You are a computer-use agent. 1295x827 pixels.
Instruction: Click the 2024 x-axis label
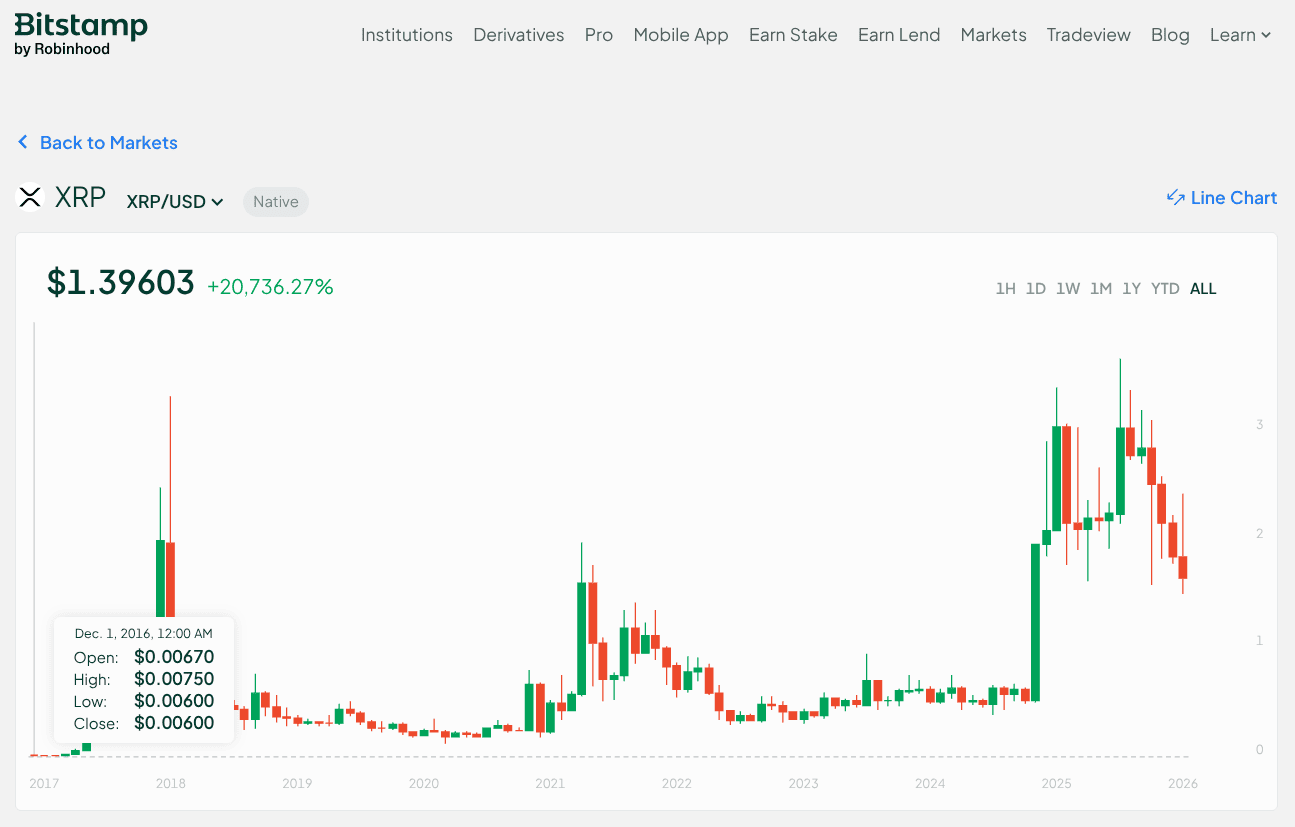(x=930, y=783)
